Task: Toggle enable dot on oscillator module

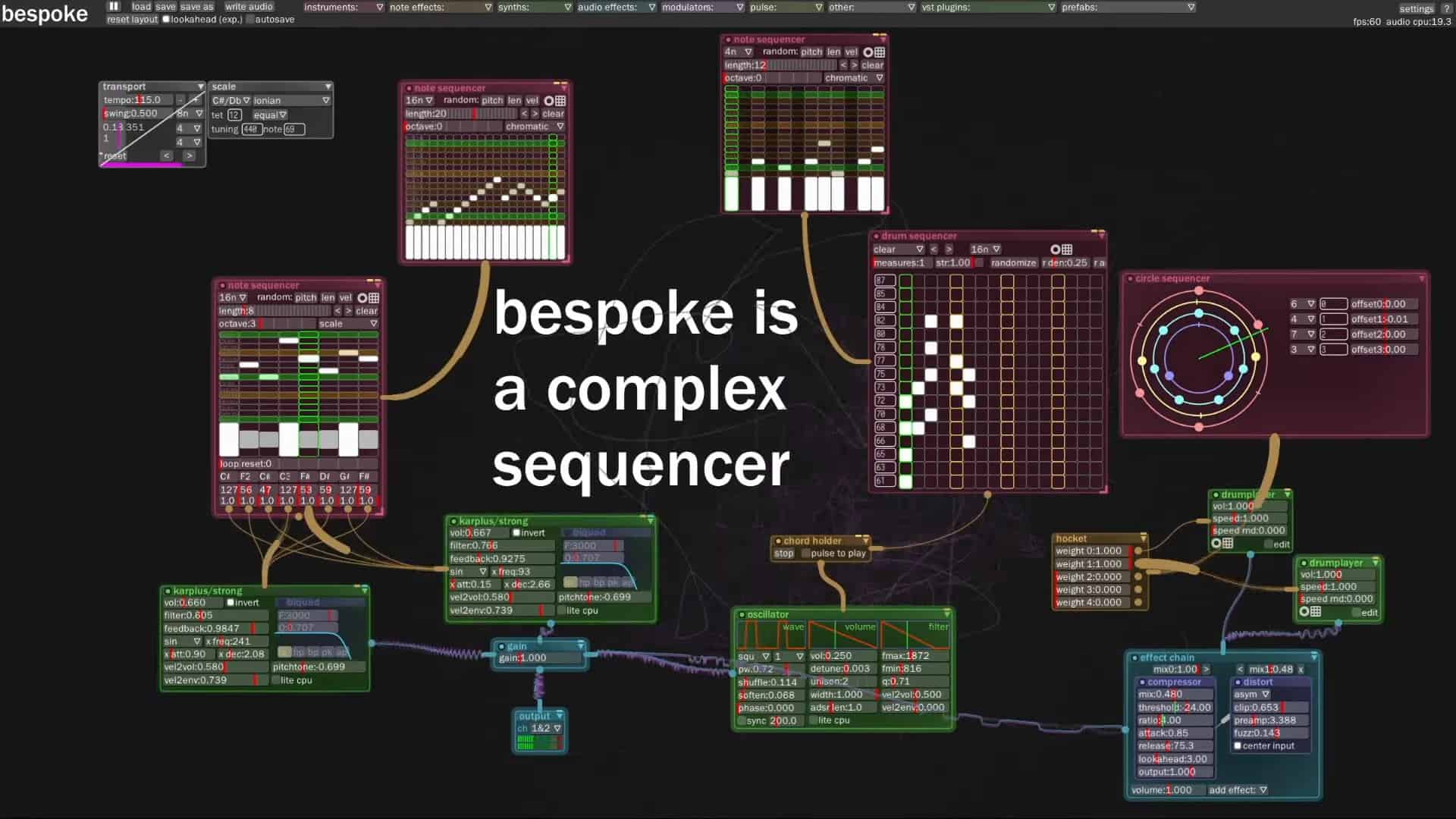Action: pos(742,614)
